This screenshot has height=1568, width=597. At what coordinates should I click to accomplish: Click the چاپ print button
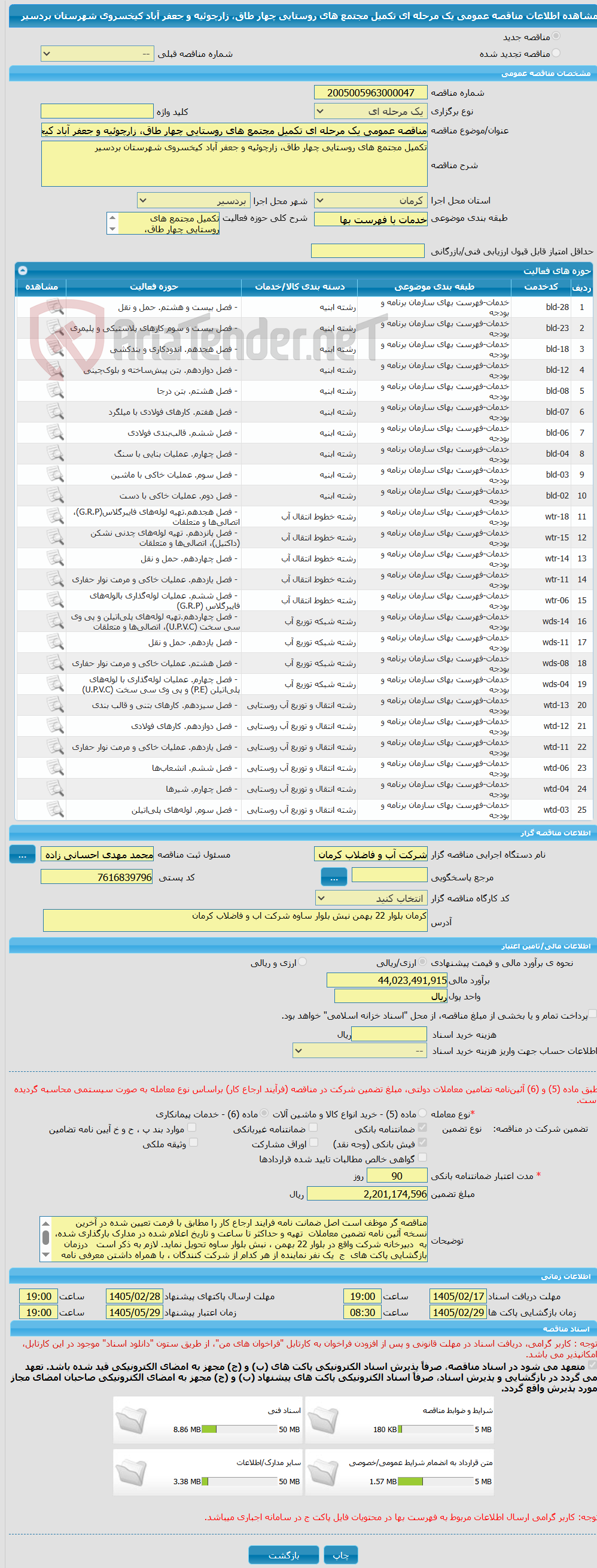point(341,1555)
